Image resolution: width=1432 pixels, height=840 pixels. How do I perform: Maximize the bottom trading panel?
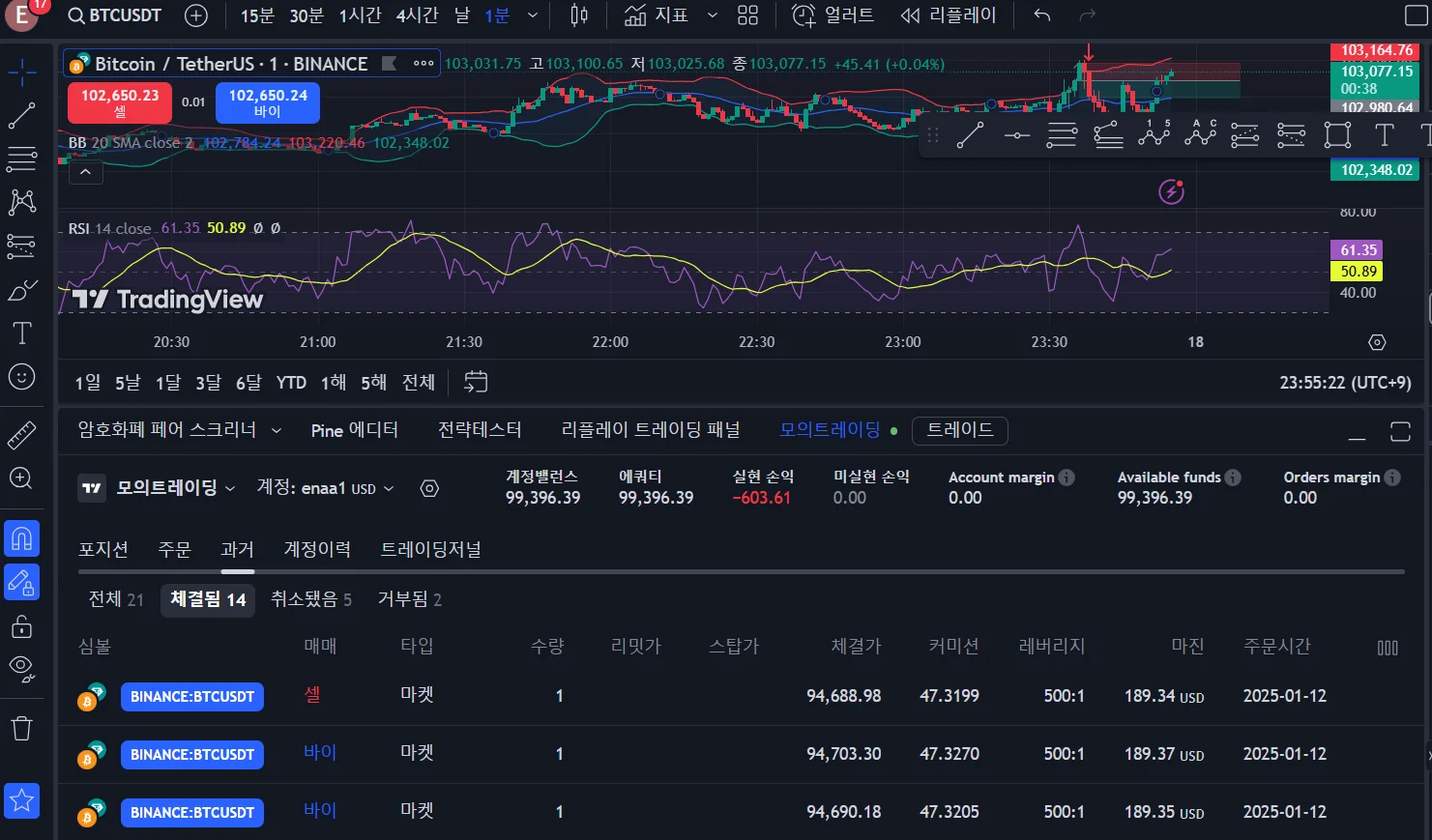tap(1400, 431)
